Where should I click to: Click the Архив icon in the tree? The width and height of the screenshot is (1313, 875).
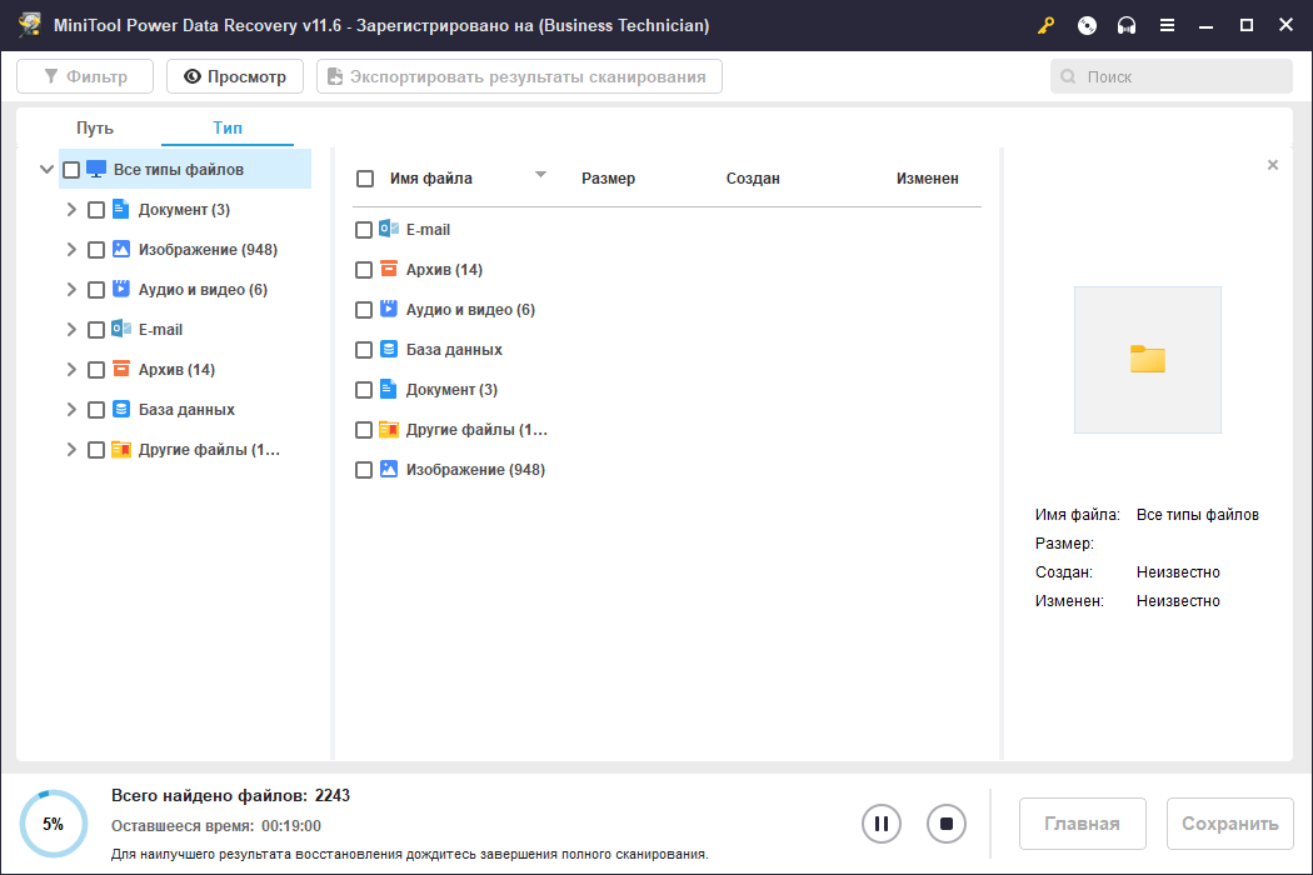(x=121, y=369)
